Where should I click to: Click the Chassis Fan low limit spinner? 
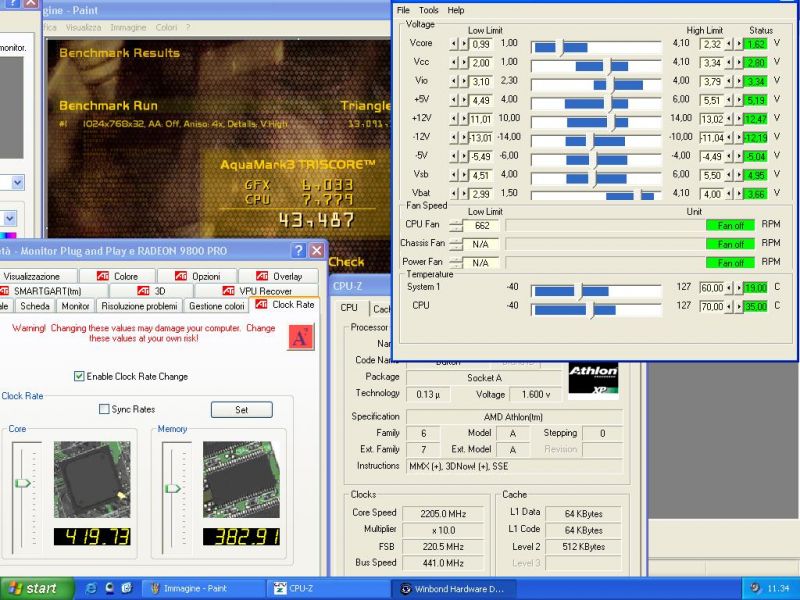coord(456,244)
